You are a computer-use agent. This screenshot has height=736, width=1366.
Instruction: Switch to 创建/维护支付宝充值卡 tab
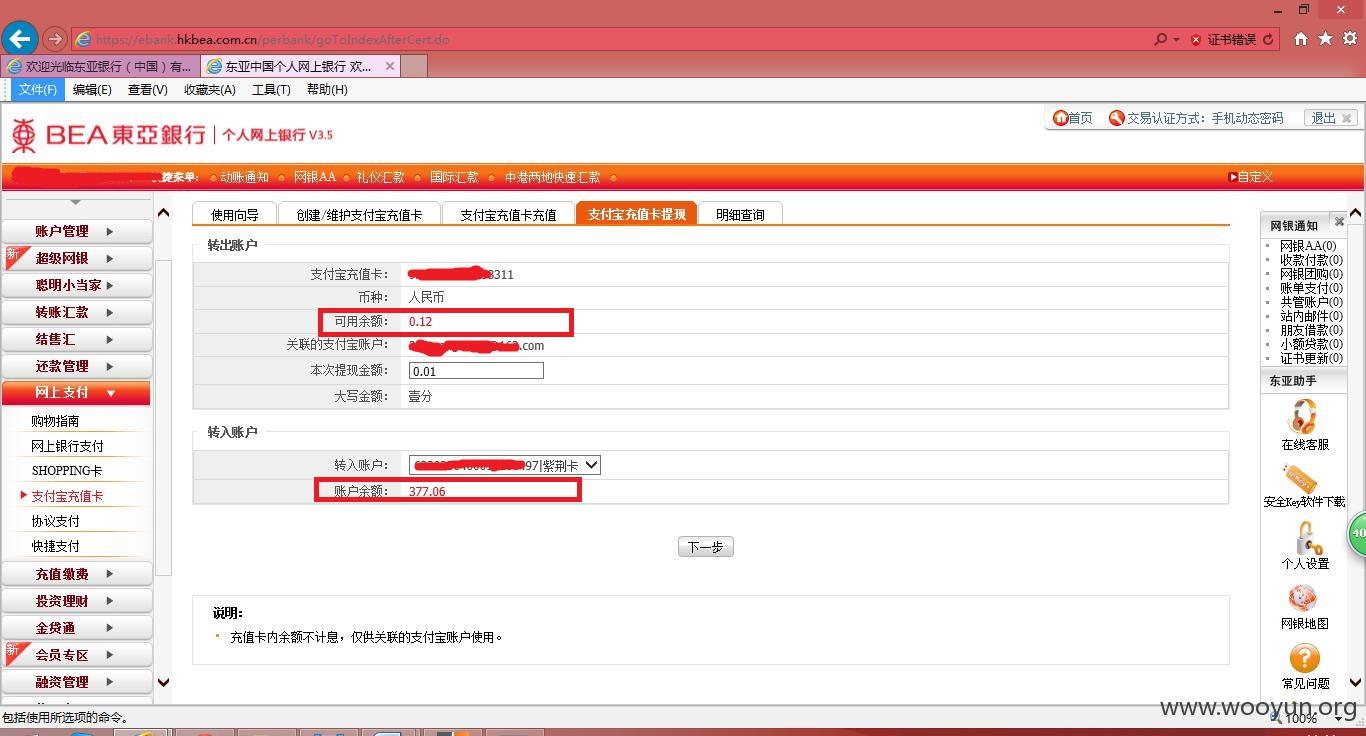tap(359, 214)
